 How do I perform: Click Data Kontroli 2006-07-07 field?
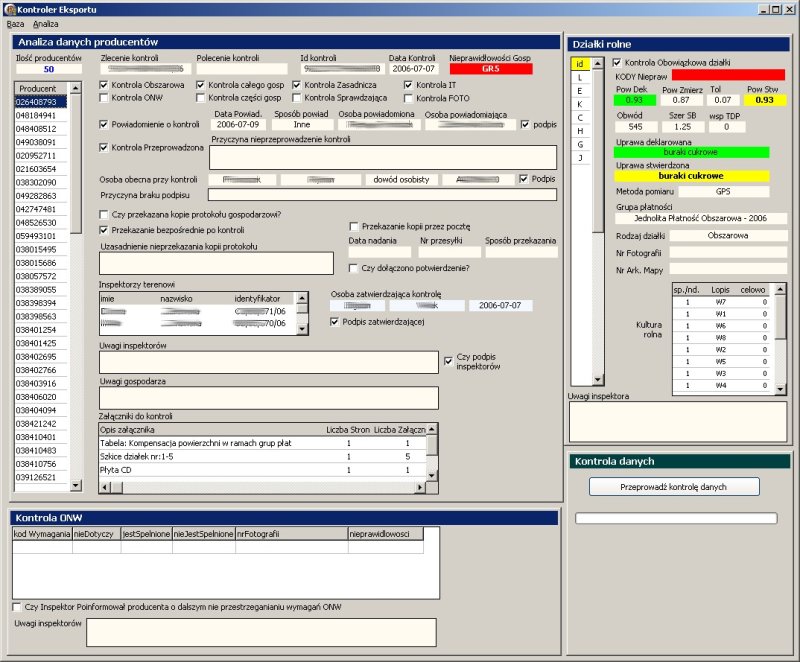pos(414,69)
